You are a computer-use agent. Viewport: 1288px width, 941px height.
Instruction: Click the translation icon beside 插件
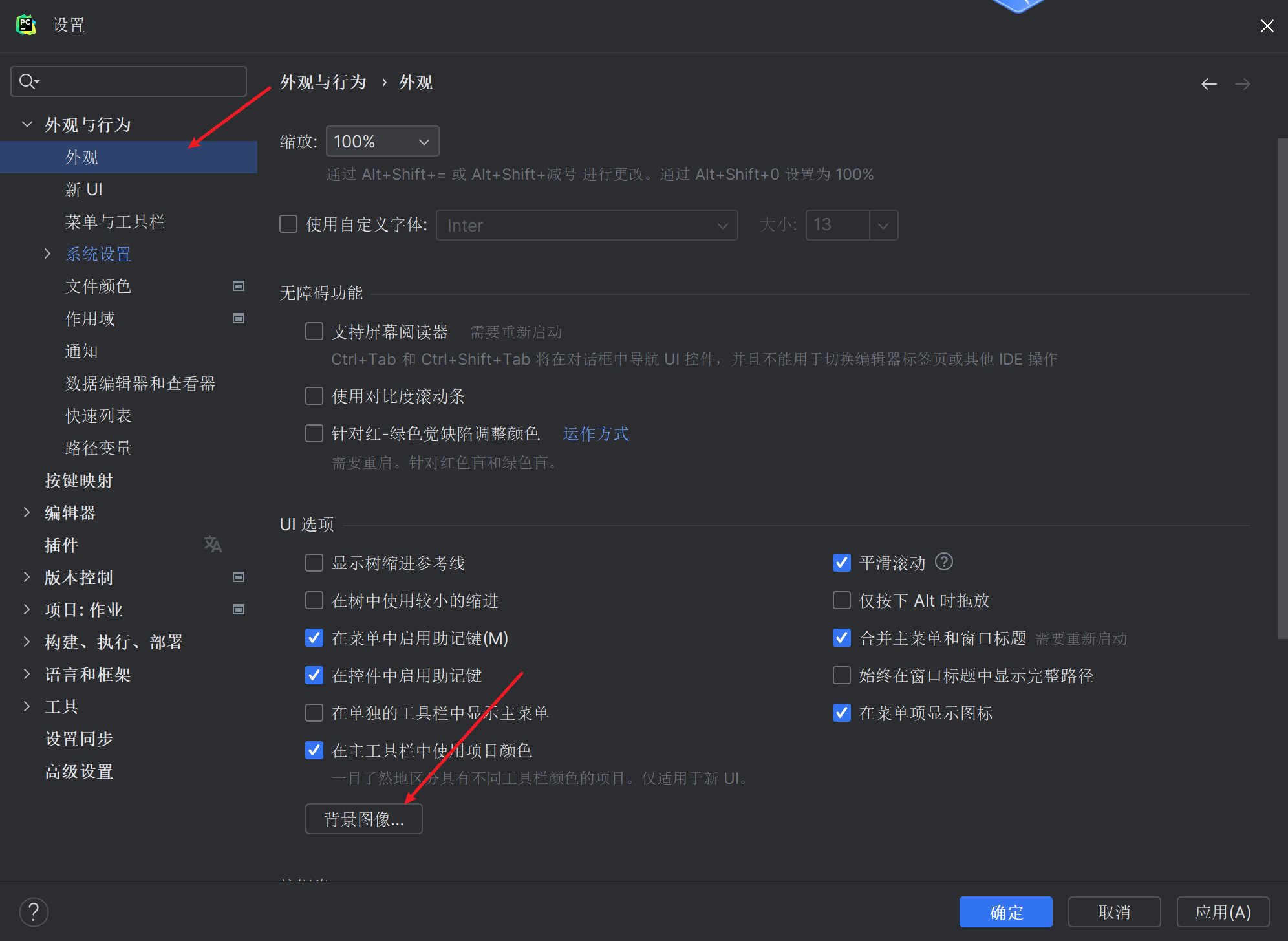pos(213,545)
